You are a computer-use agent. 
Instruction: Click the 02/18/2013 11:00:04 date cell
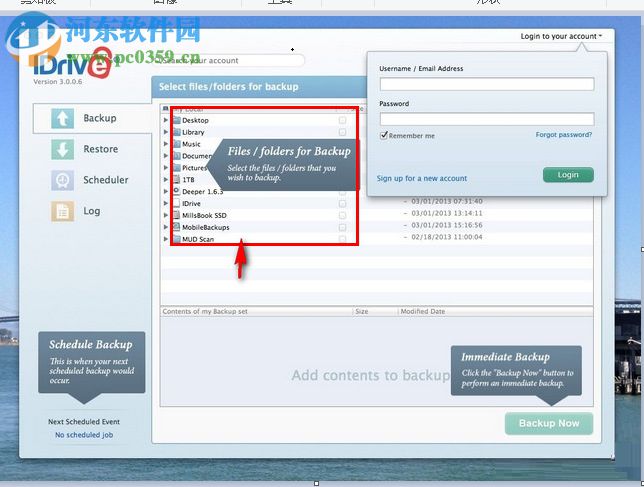click(x=447, y=237)
